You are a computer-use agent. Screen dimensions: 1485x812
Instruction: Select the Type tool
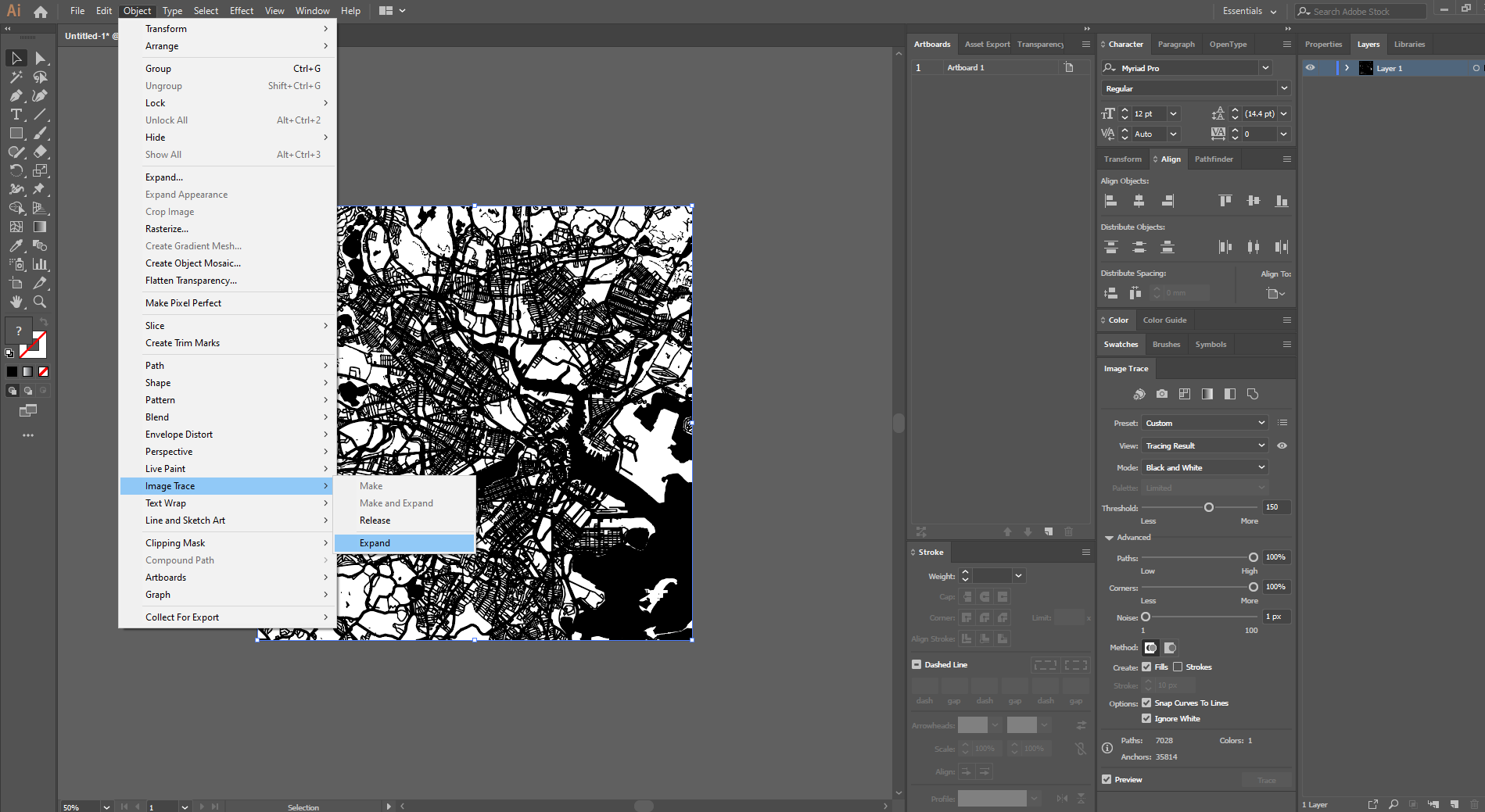pyautogui.click(x=15, y=114)
